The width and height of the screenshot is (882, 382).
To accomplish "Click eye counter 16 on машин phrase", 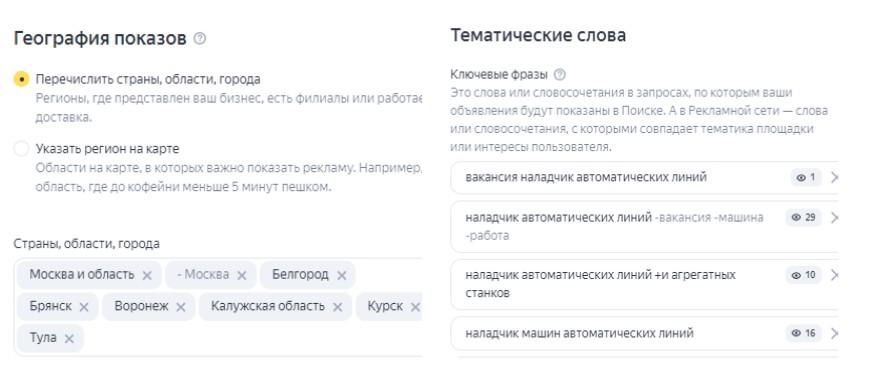I will tap(804, 333).
